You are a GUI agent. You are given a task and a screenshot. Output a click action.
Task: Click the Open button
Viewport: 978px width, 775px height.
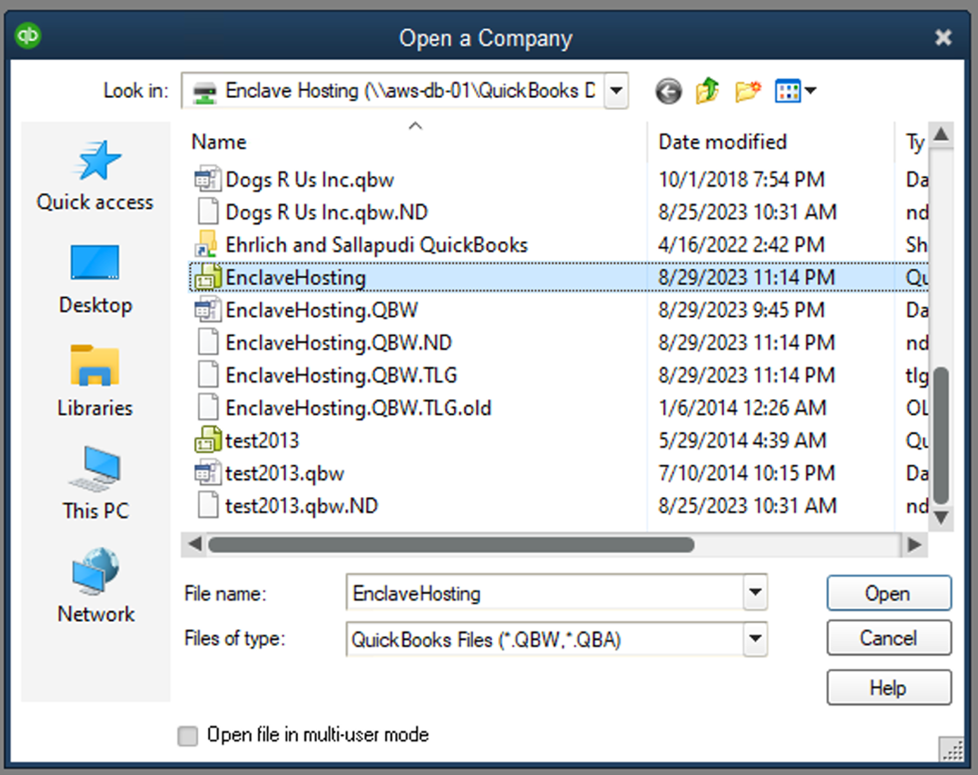[x=889, y=593]
